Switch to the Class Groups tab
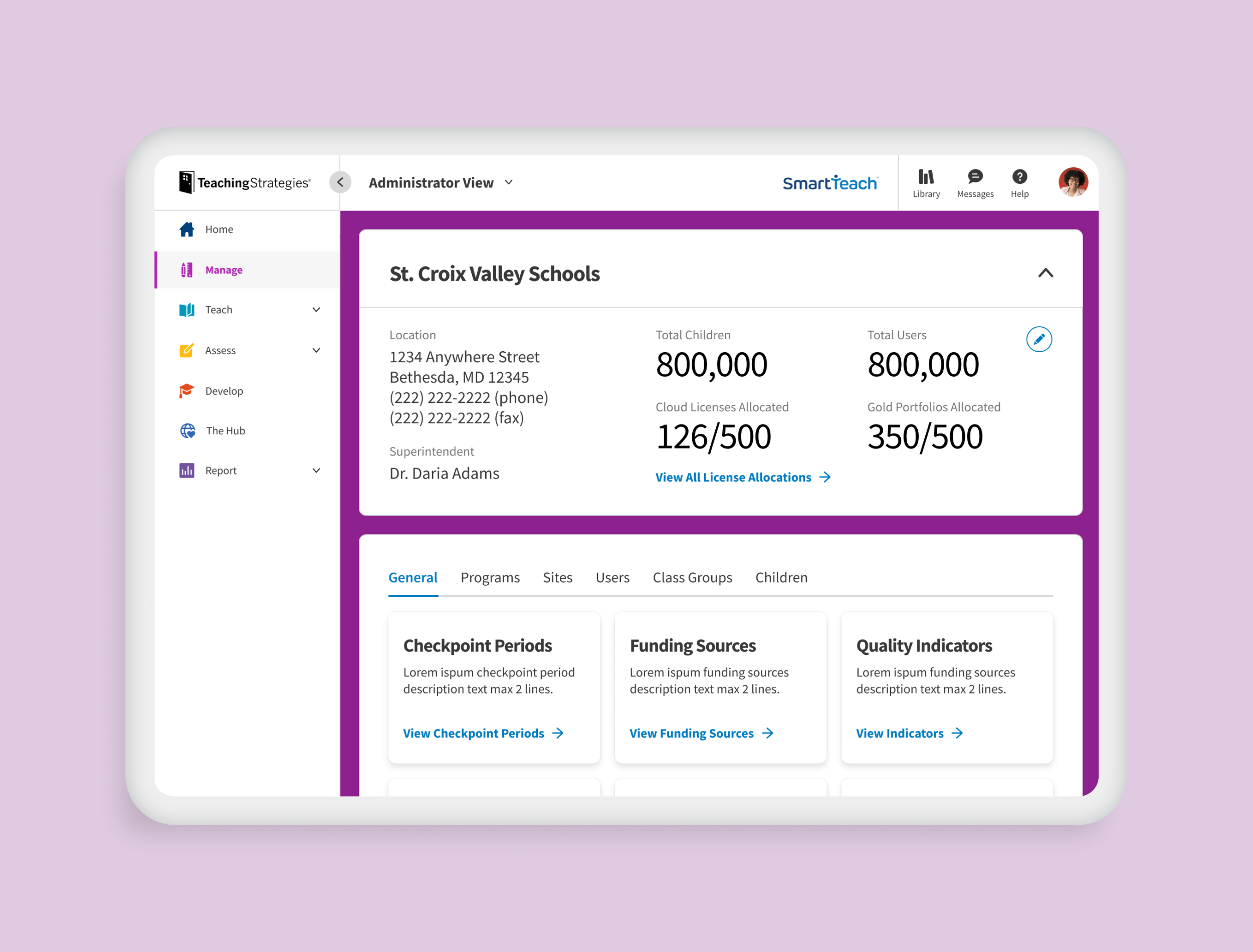The image size is (1253, 952). (692, 577)
